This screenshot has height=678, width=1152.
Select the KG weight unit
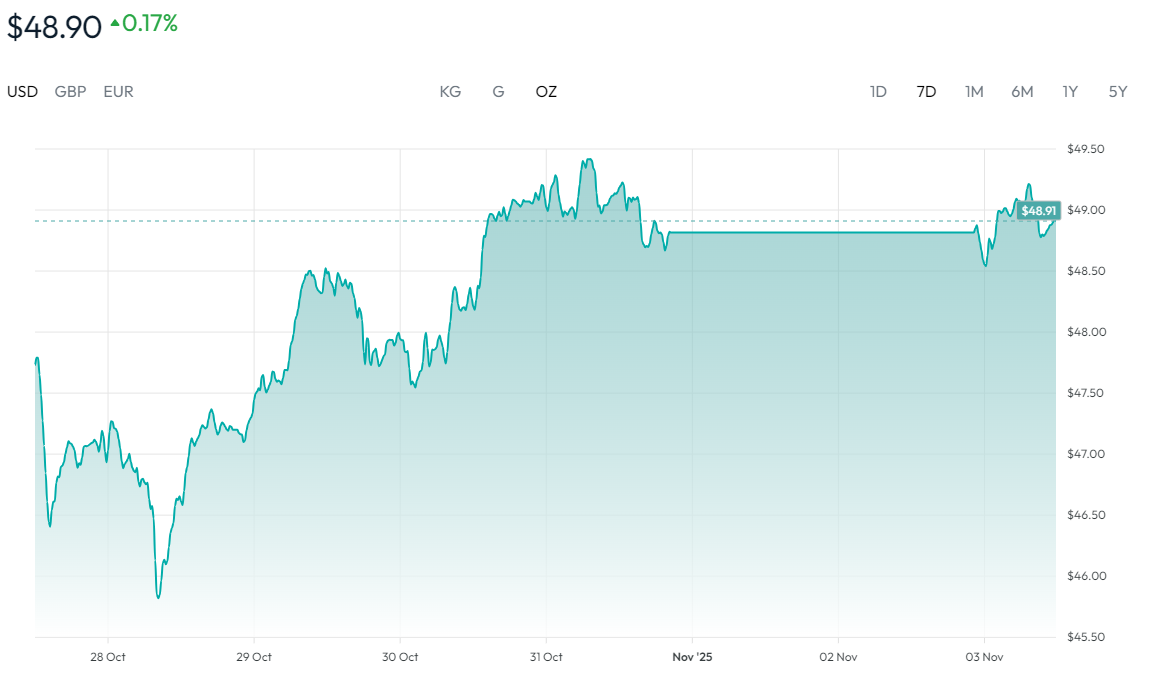pyautogui.click(x=450, y=92)
